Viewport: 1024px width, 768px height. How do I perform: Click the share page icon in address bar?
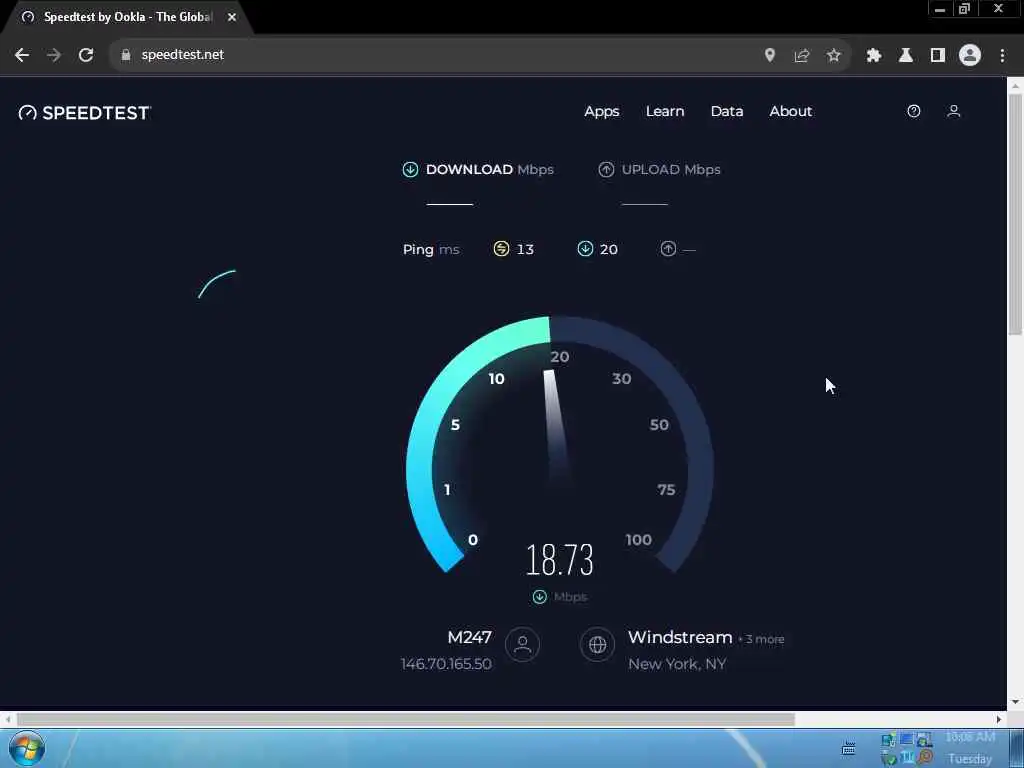click(x=801, y=56)
